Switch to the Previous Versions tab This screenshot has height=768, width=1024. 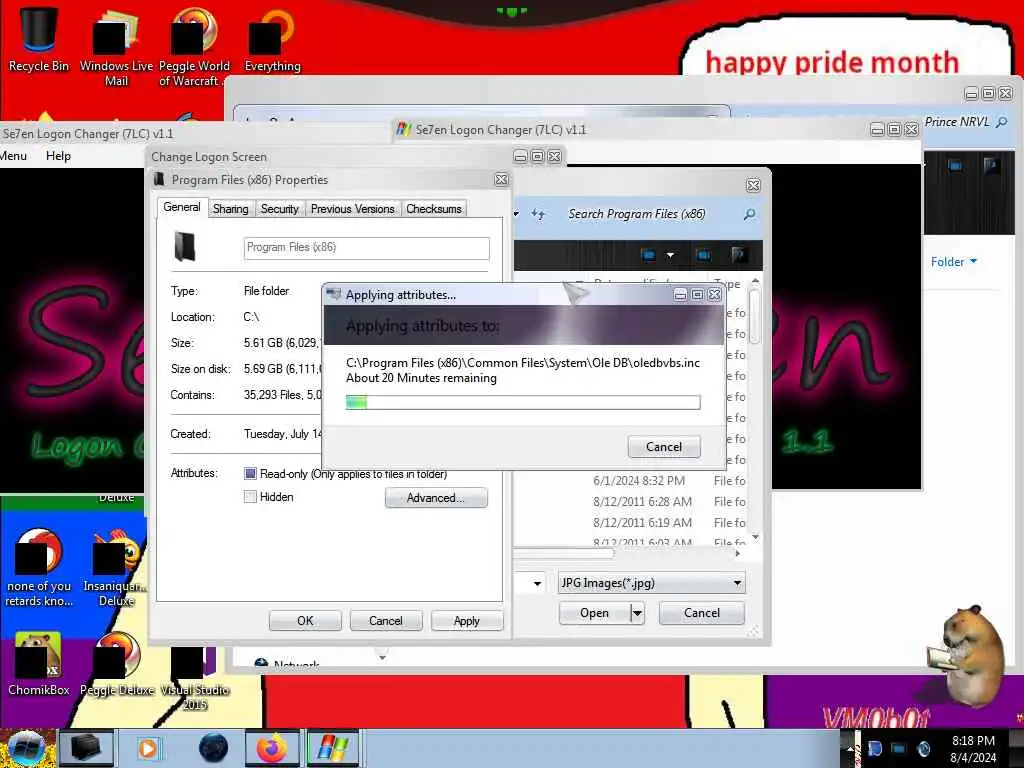[353, 208]
